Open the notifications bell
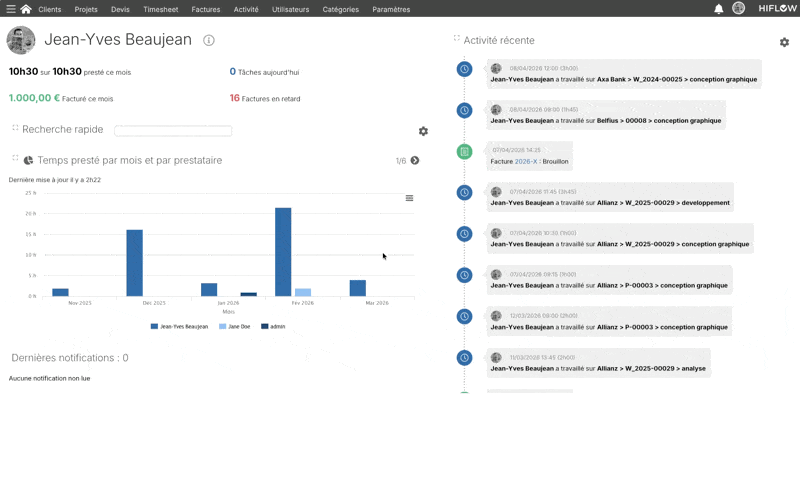 (718, 9)
